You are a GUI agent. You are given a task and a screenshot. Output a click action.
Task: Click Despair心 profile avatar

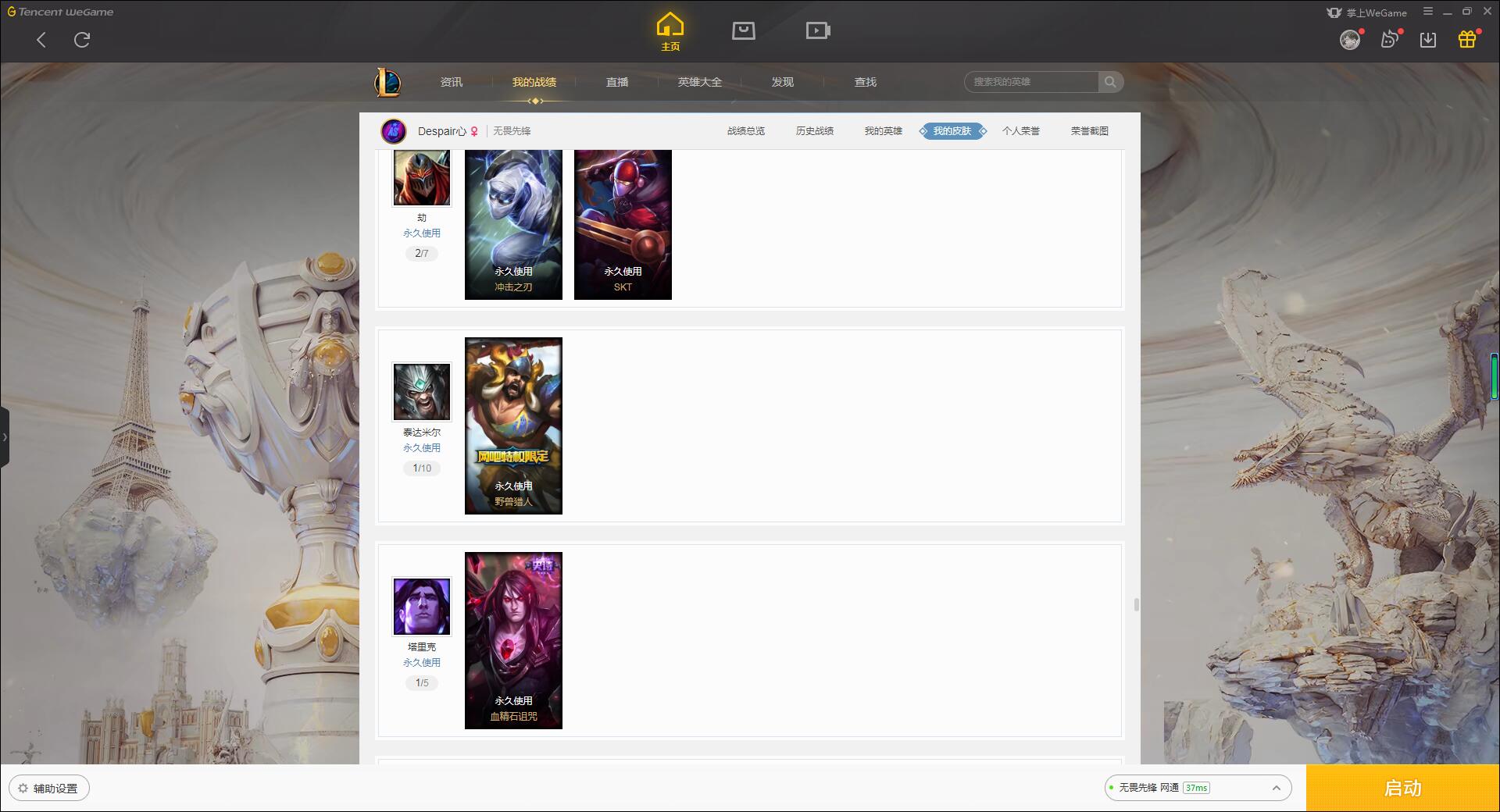pyautogui.click(x=394, y=131)
